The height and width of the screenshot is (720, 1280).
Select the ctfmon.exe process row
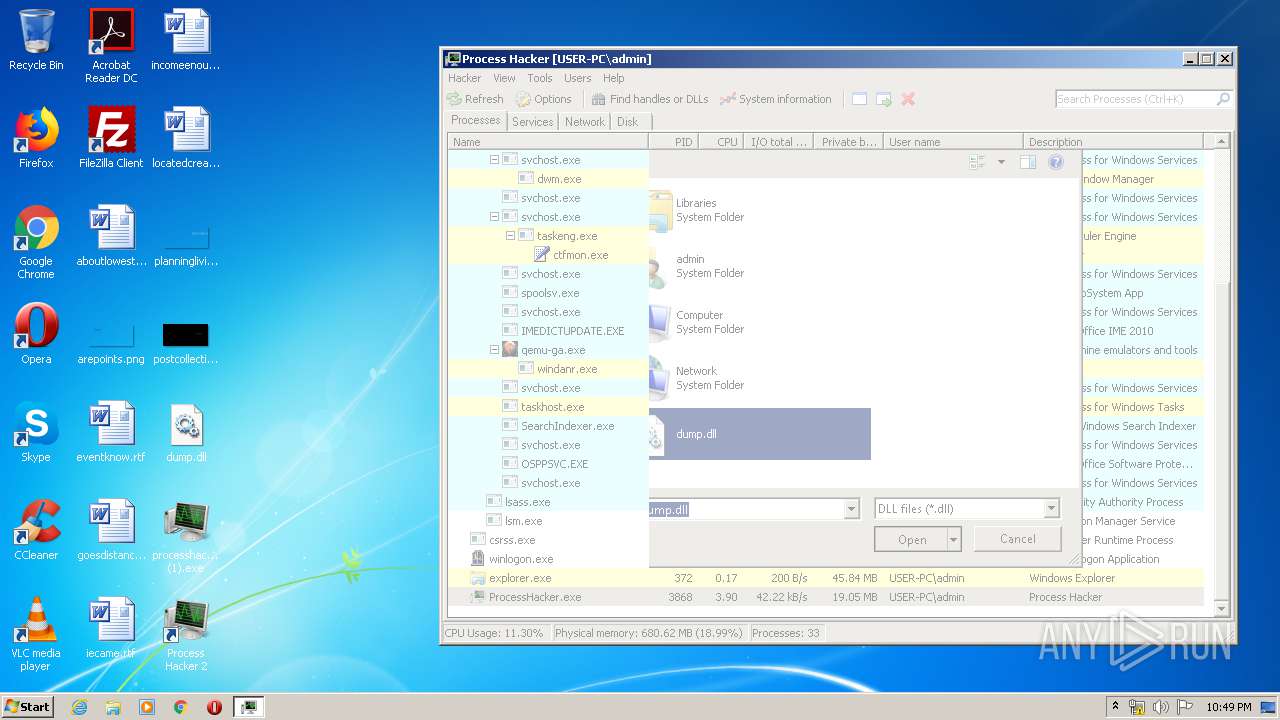548,255
